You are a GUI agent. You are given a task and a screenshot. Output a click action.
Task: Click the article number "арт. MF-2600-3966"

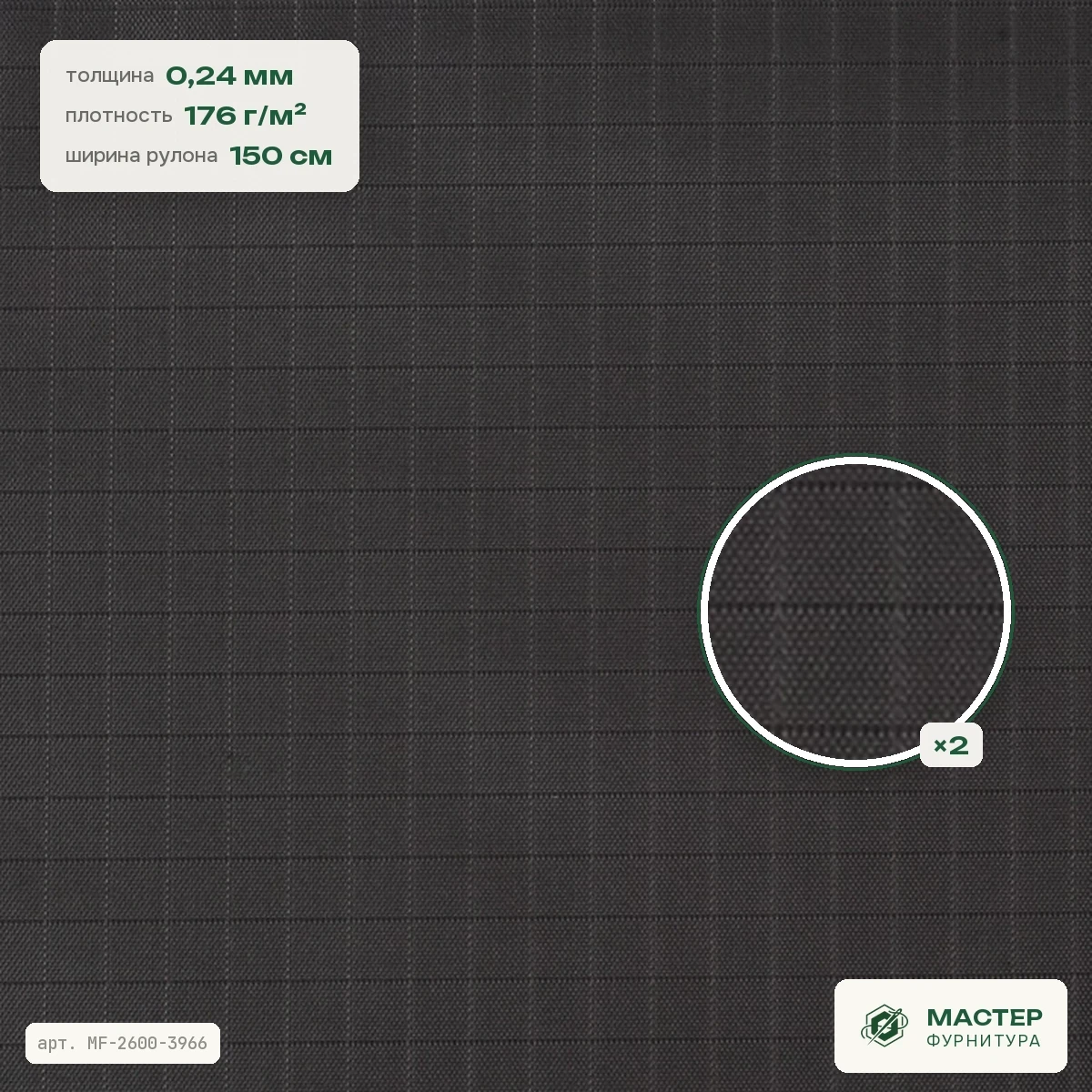(123, 1043)
